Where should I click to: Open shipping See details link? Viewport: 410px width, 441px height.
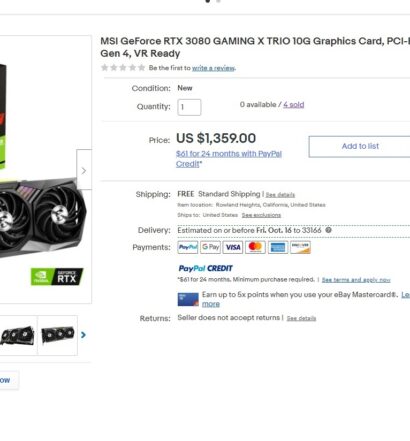pyautogui.click(x=280, y=195)
